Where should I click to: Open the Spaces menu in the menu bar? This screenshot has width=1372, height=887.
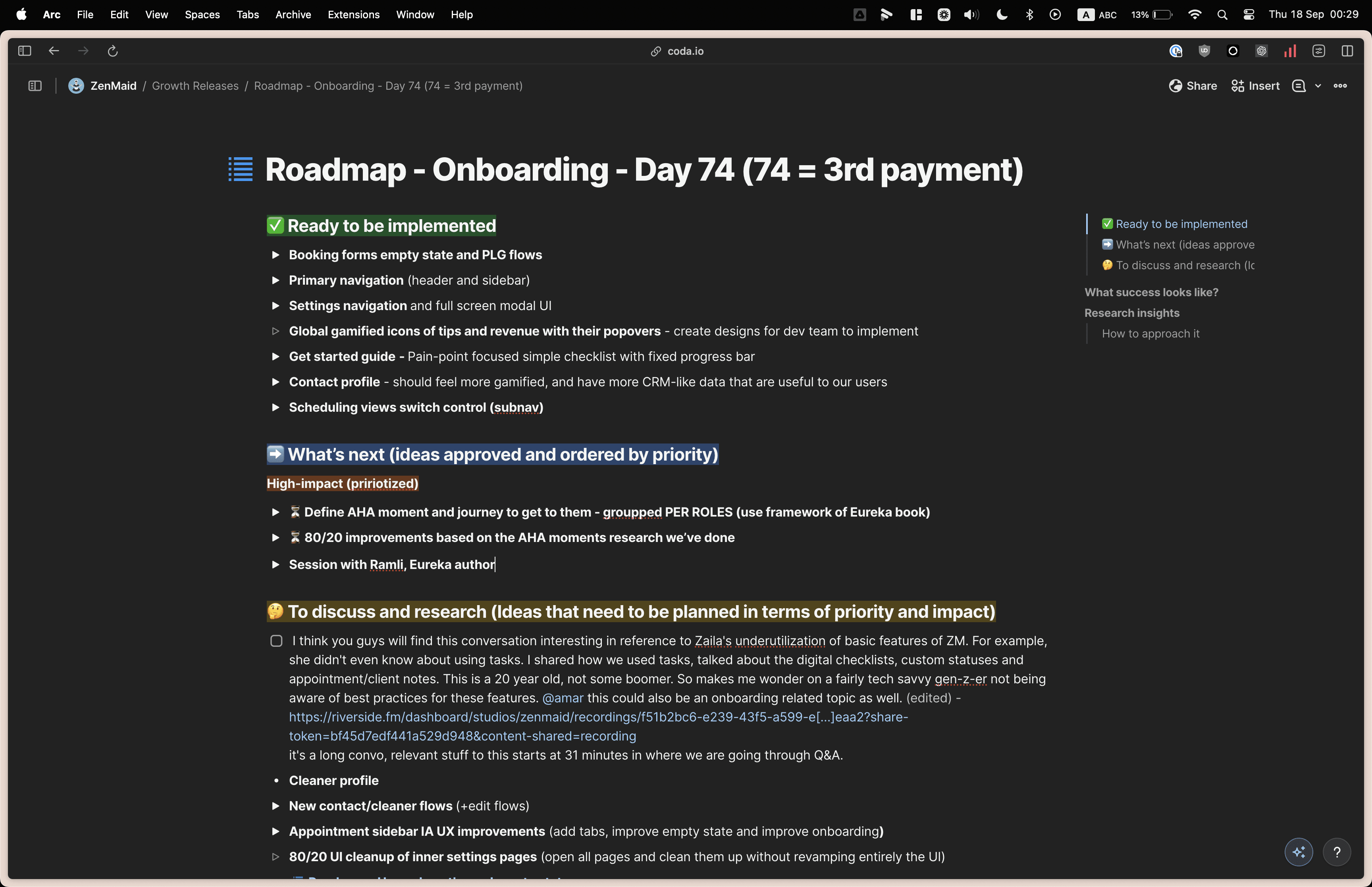(x=202, y=14)
